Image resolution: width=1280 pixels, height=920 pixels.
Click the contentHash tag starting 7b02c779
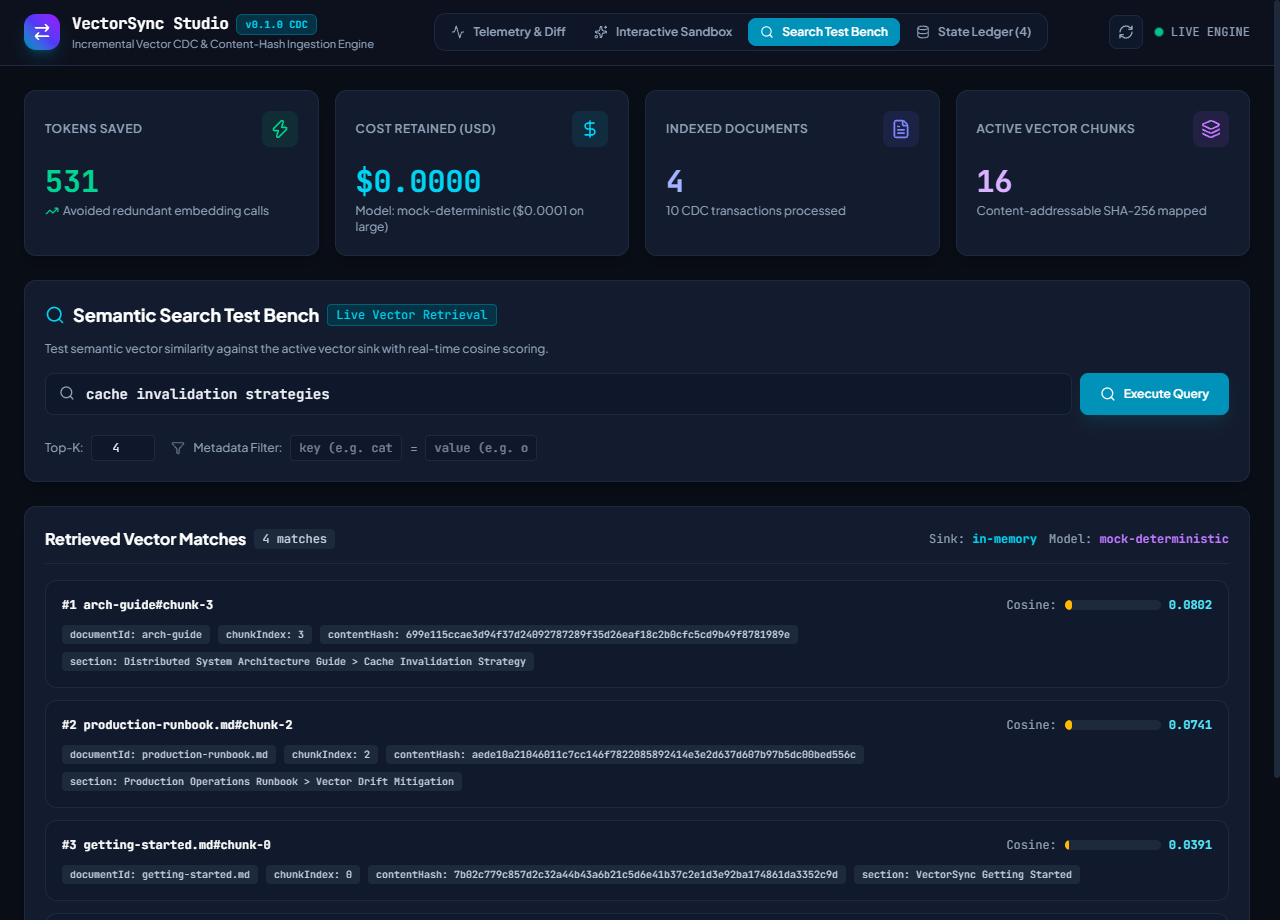tap(607, 874)
